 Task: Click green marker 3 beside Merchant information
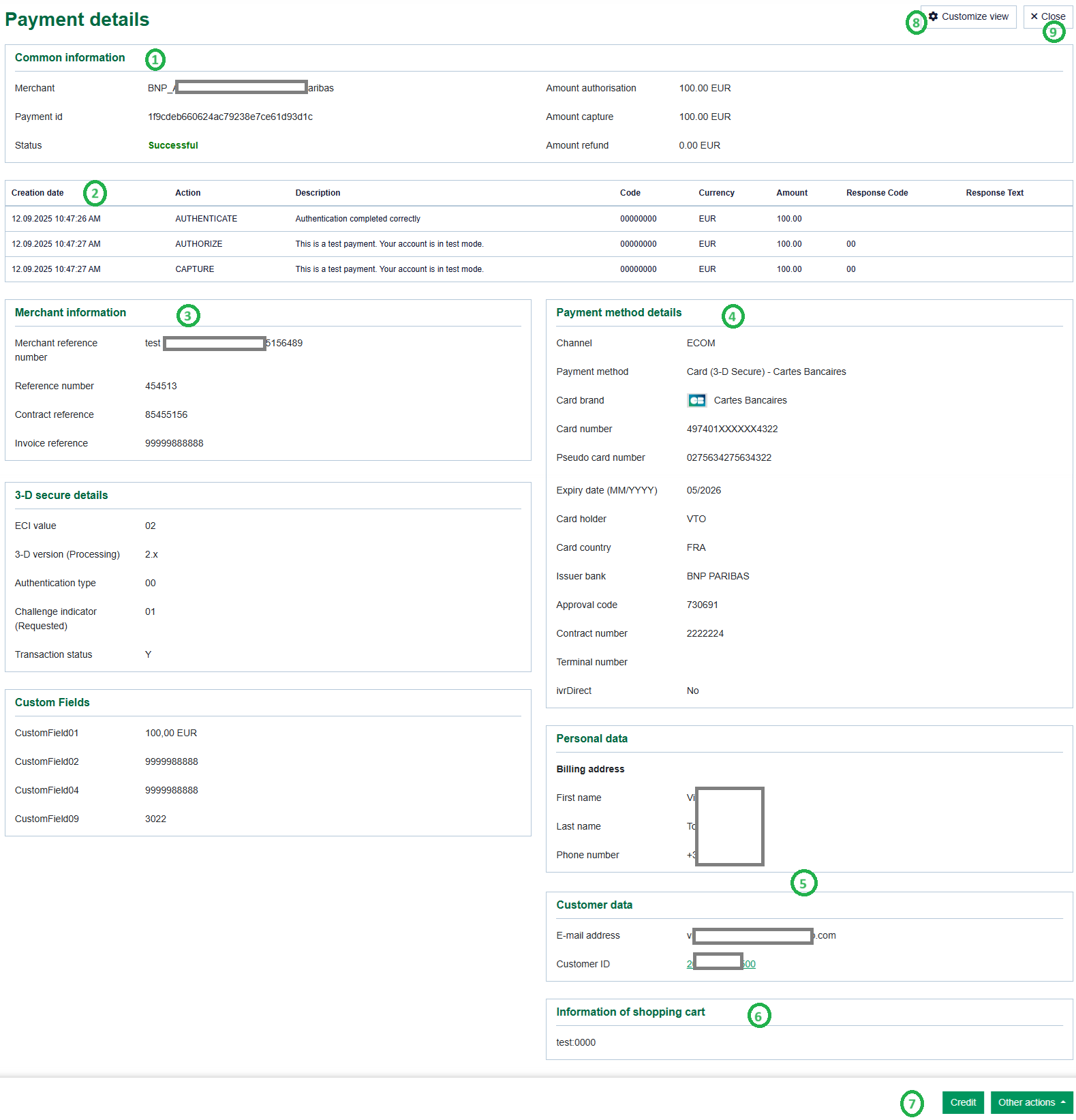[x=188, y=316]
